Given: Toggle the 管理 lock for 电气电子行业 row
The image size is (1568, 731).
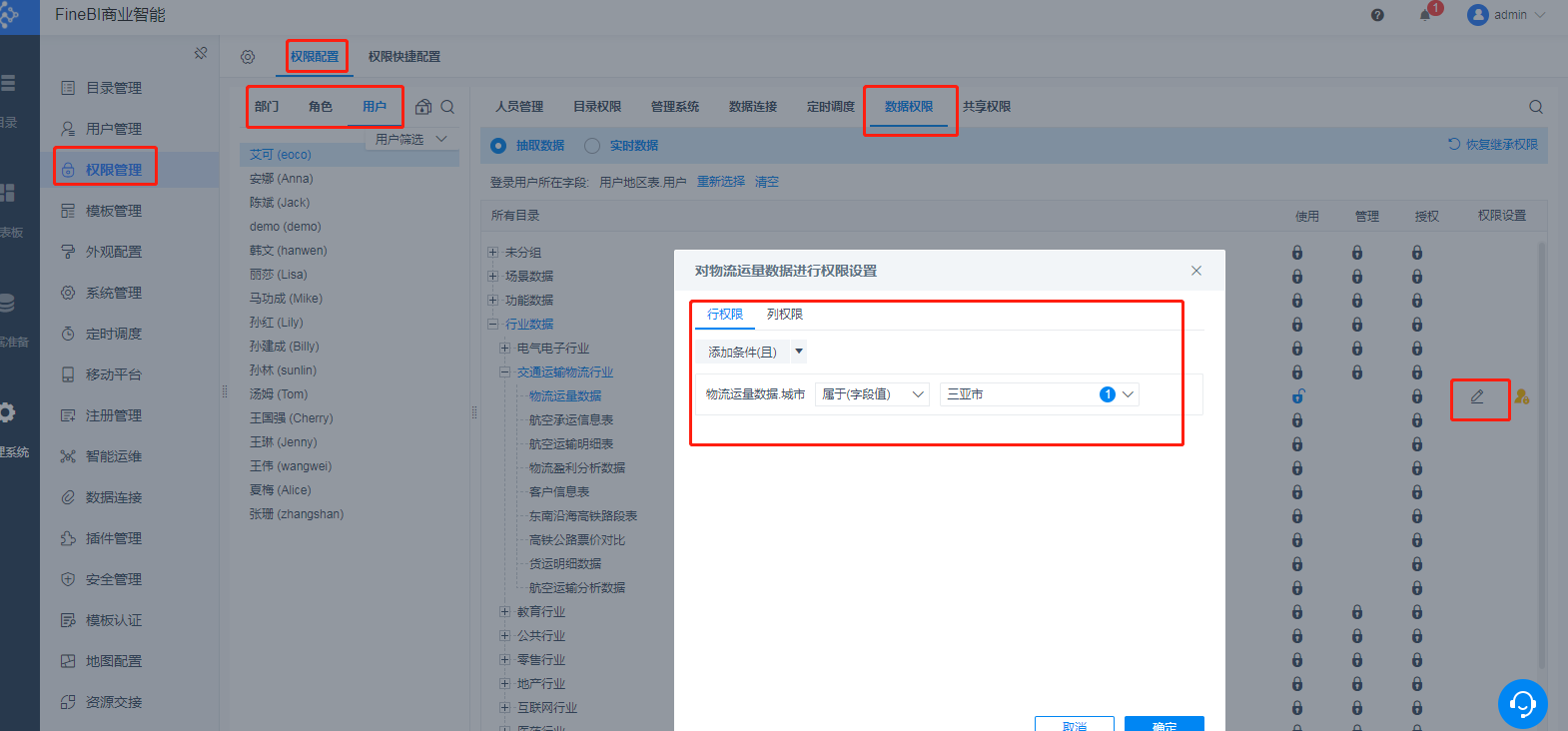Looking at the screenshot, I should coord(1357,349).
